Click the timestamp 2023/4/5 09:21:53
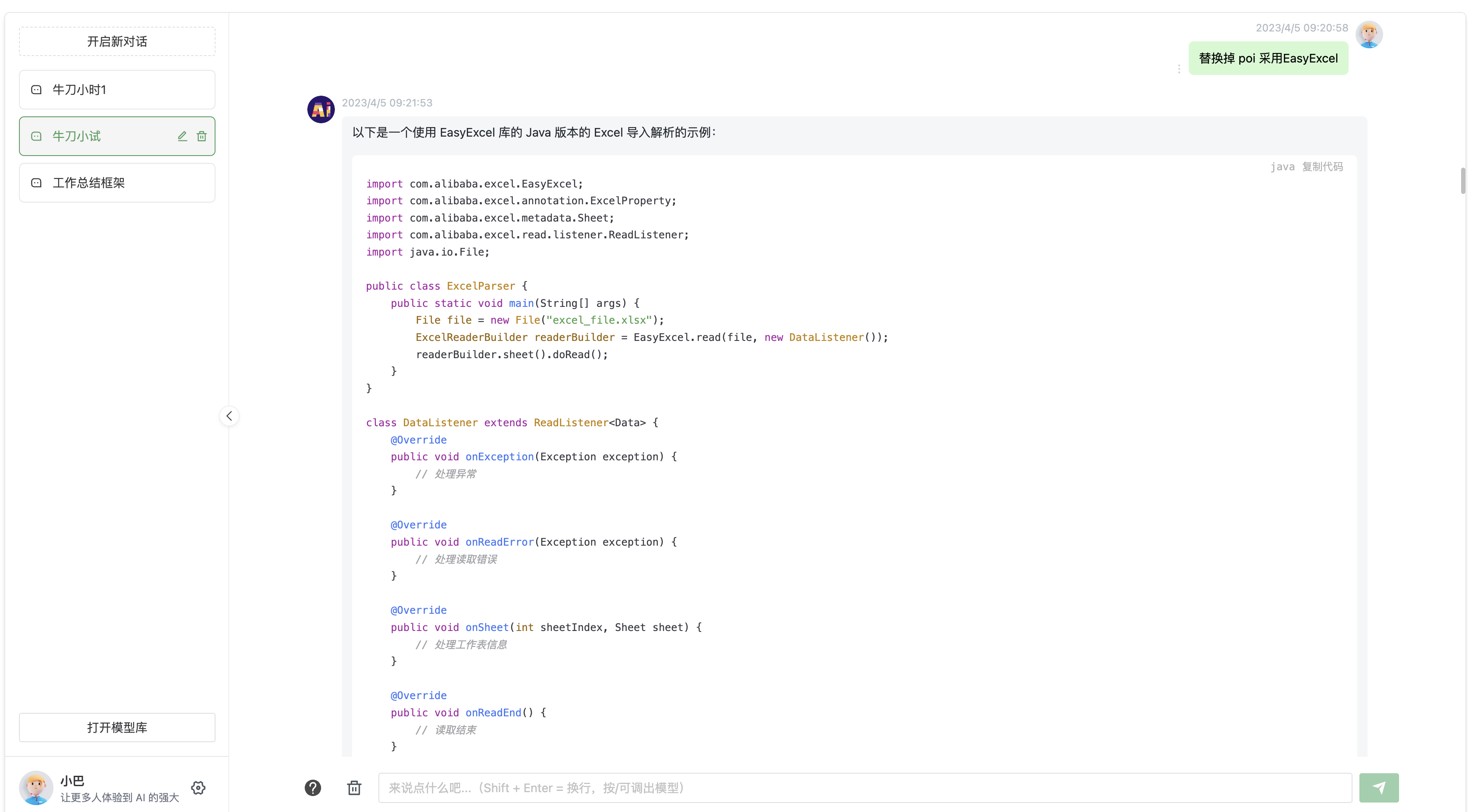This screenshot has width=1468, height=812. pos(387,103)
